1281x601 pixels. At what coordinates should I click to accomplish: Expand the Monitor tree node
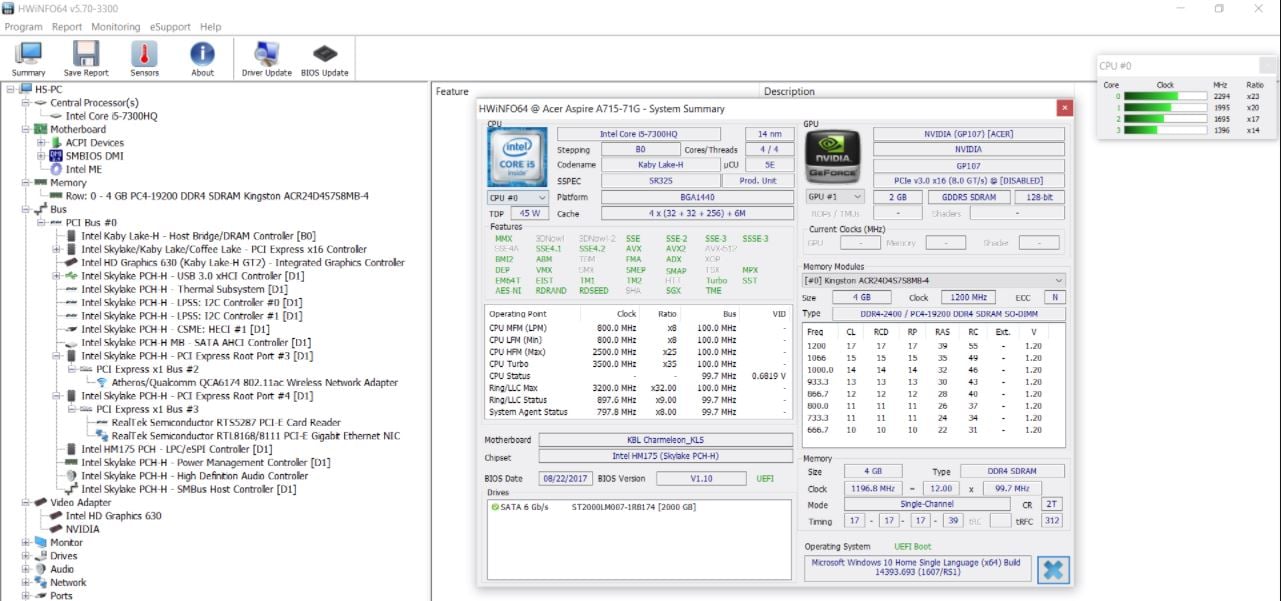point(26,542)
